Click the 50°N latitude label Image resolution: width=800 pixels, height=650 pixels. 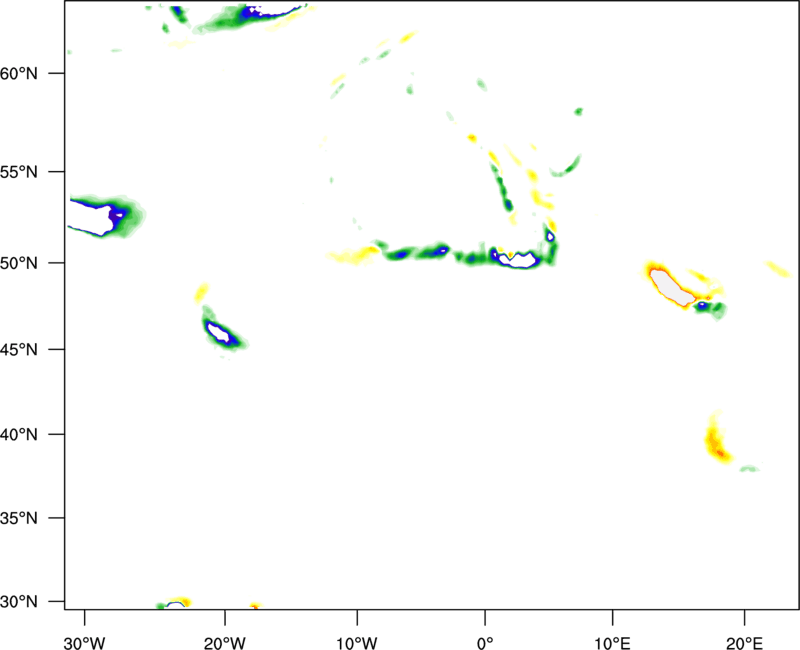[x=18, y=263]
